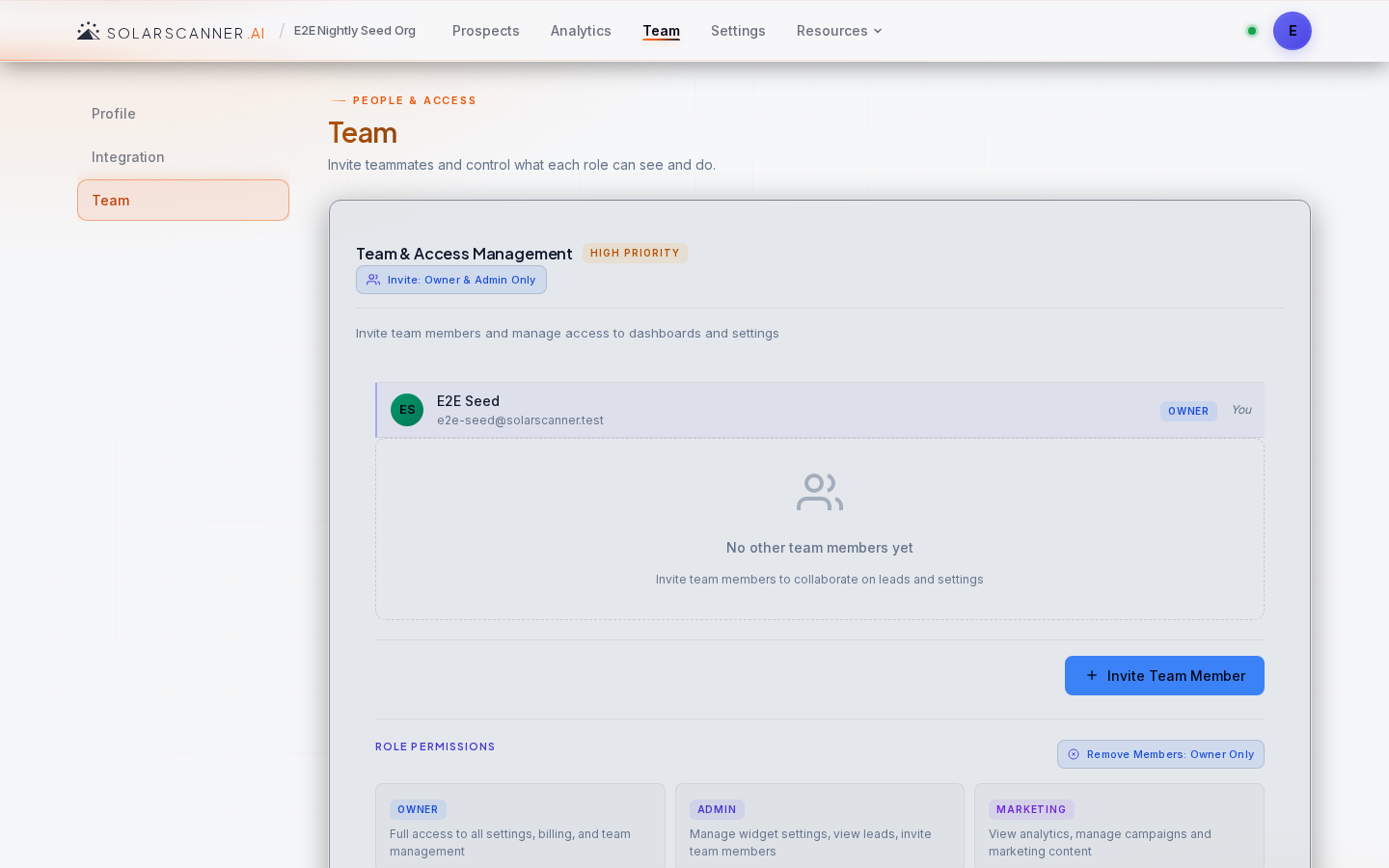
Task: Click 'Invite team members and manage access' description
Action: (x=567, y=334)
